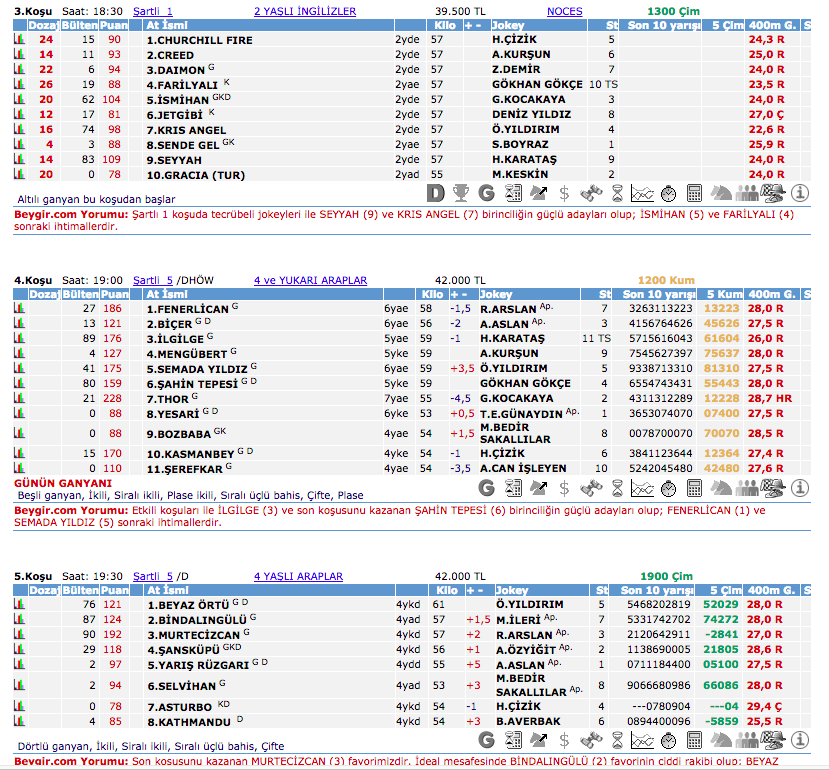
Task: Click the Puan column header in race 4
Action: (115, 295)
